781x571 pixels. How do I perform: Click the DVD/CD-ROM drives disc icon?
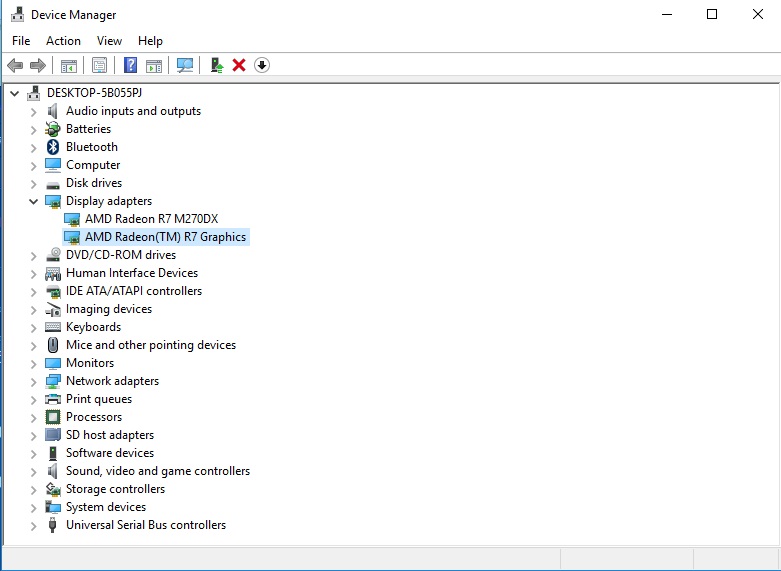(x=53, y=255)
